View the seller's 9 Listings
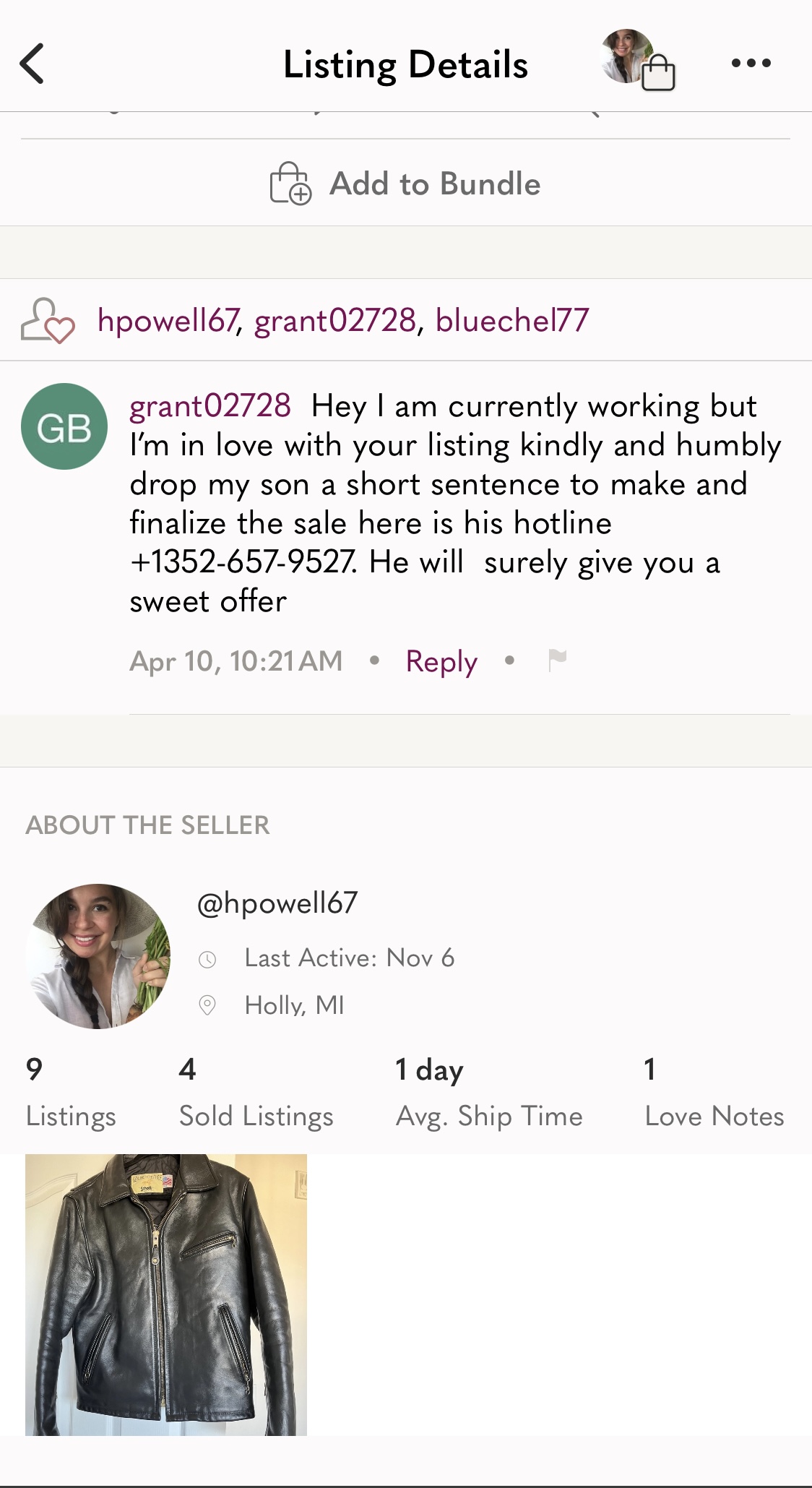Image resolution: width=812 pixels, height=1488 pixels. point(71,1093)
